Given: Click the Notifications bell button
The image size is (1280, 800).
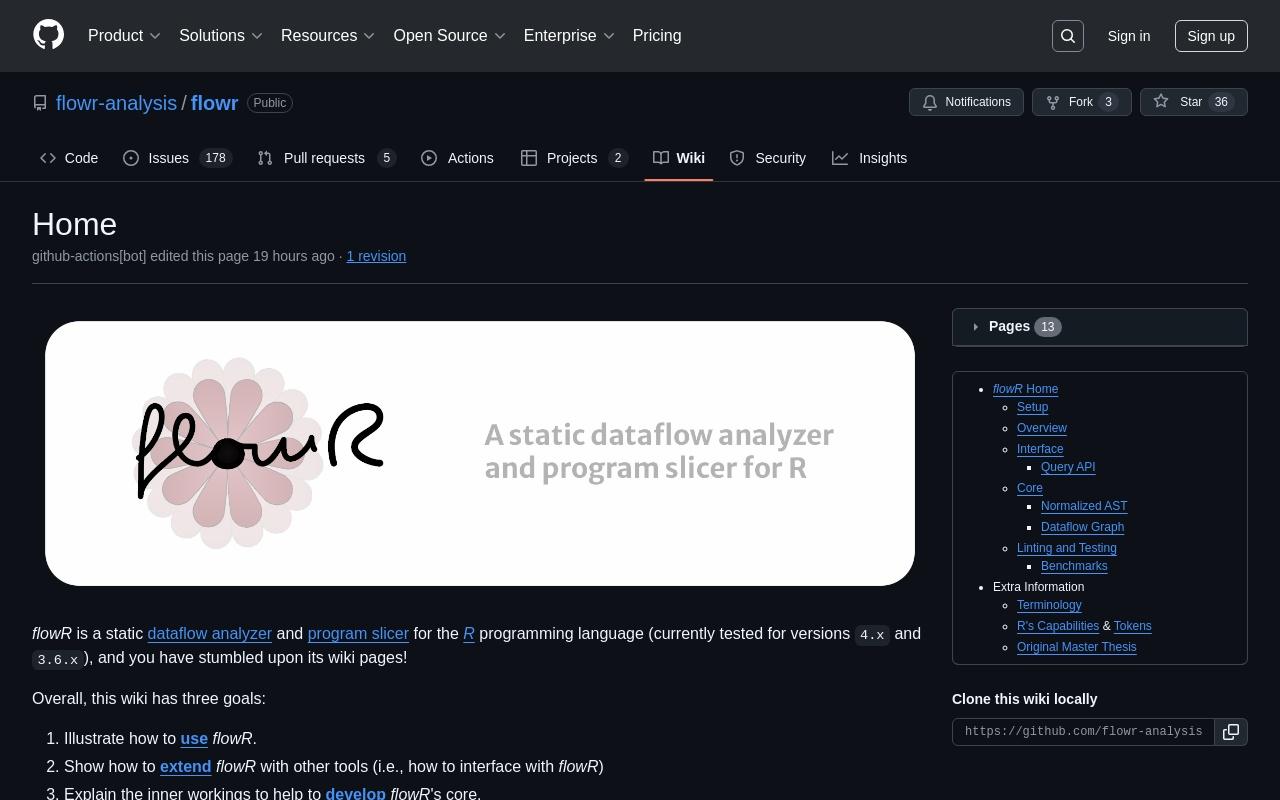Looking at the screenshot, I should [966, 102].
